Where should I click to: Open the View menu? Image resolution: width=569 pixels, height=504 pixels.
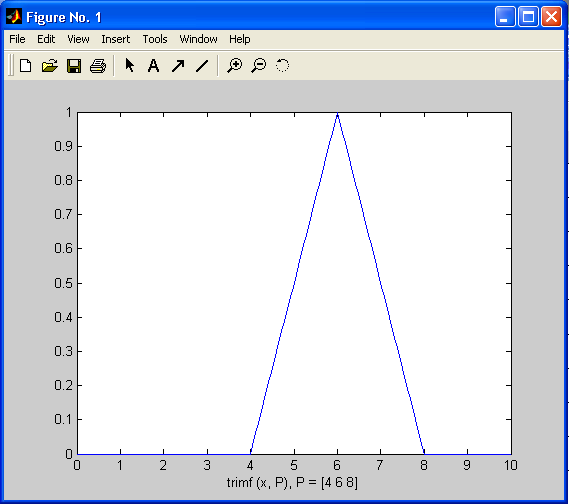(x=78, y=39)
